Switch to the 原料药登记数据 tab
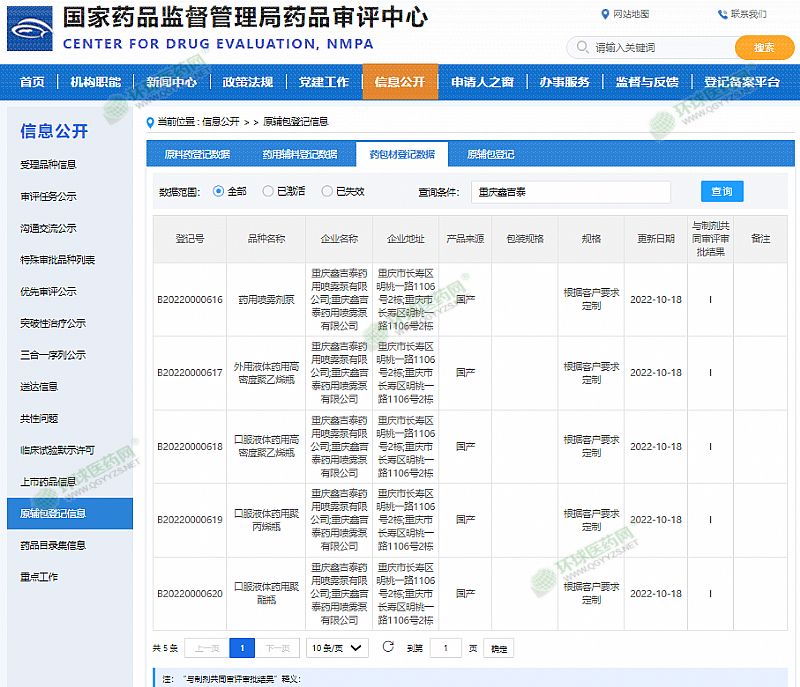This screenshot has width=800, height=687. pyautogui.click(x=197, y=154)
